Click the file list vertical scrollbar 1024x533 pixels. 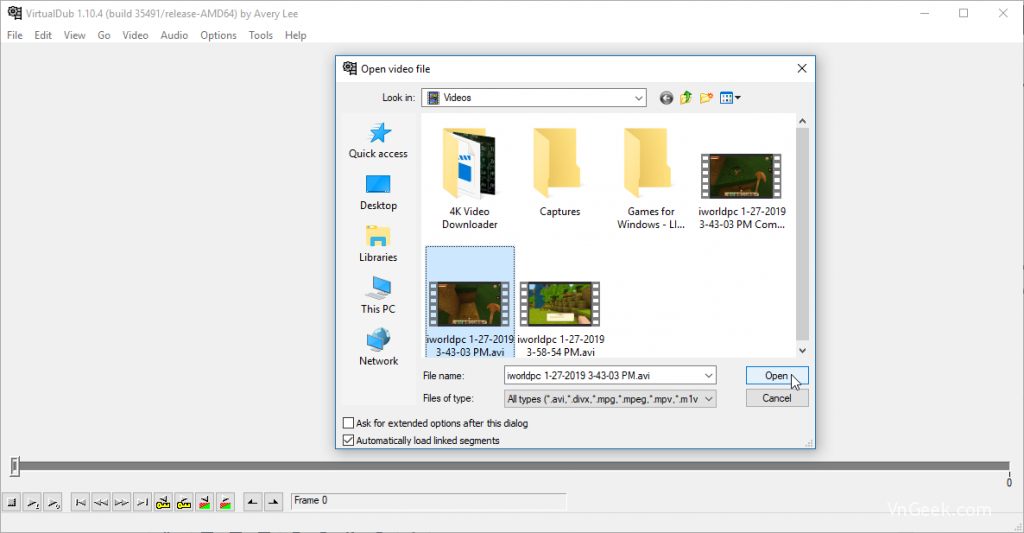pyautogui.click(x=803, y=234)
